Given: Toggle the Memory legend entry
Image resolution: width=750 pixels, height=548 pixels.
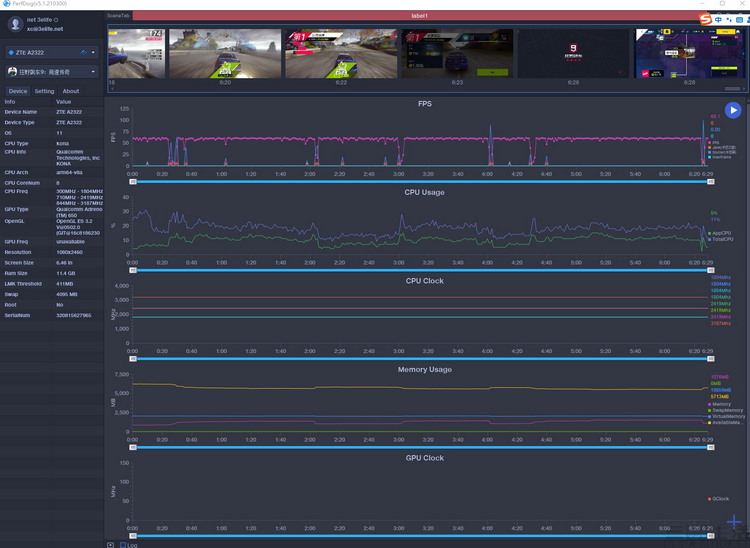Looking at the screenshot, I should point(719,404).
